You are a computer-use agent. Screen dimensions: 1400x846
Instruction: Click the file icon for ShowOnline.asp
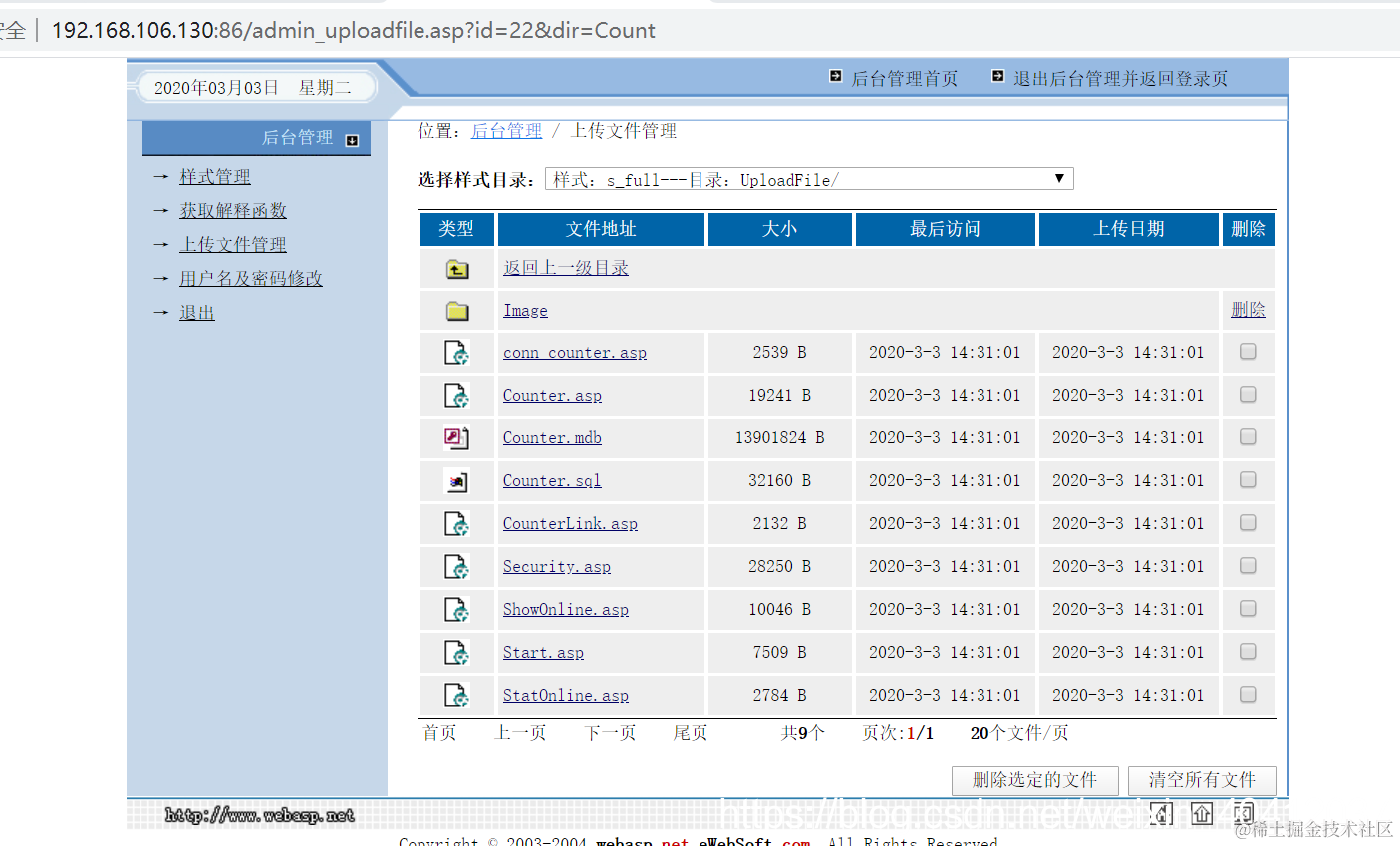[456, 610]
